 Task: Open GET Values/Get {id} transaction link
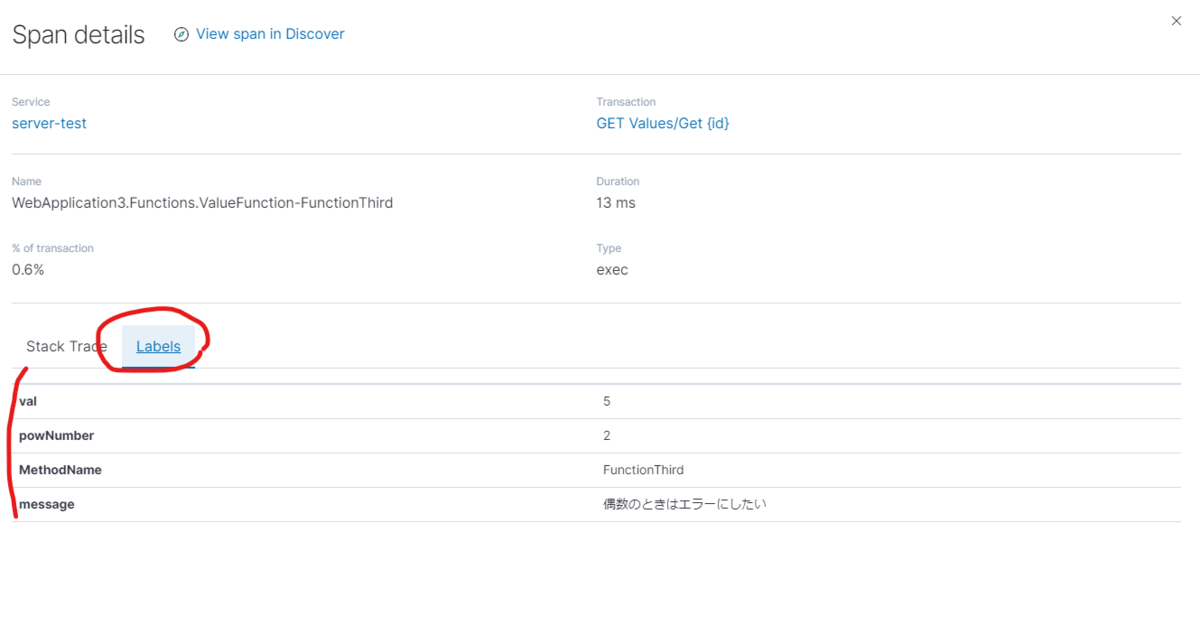coord(663,123)
